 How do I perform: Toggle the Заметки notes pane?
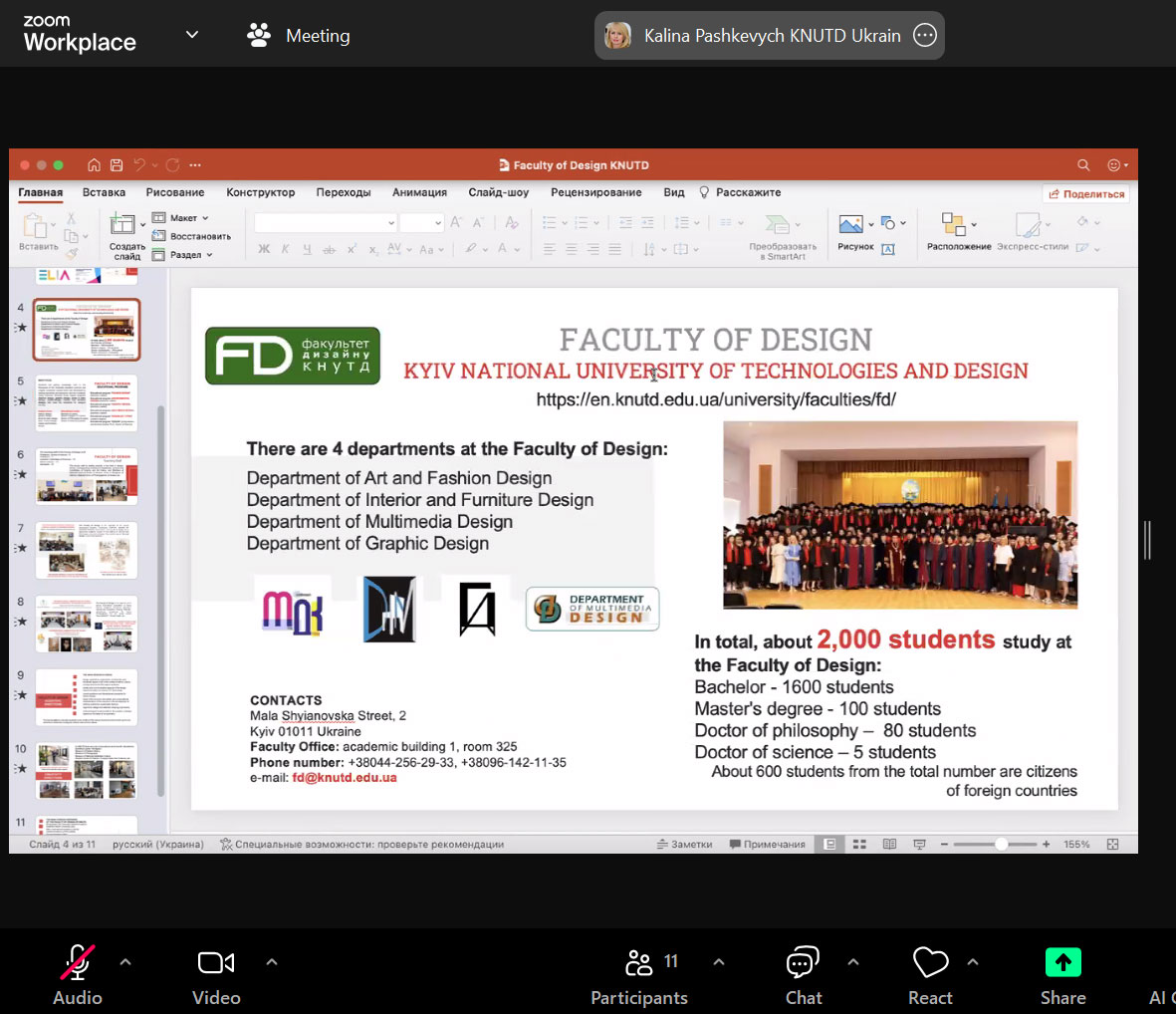click(685, 845)
